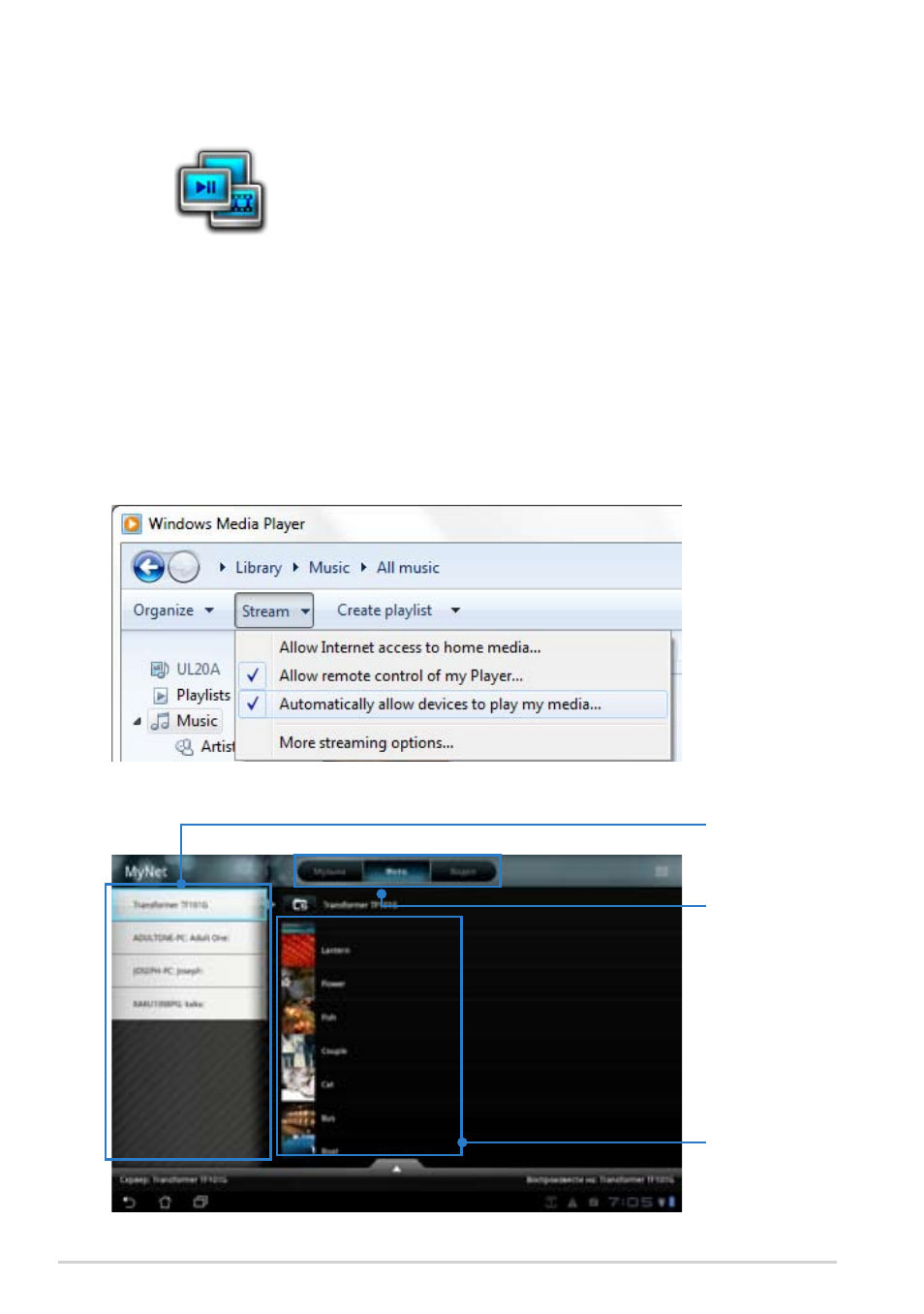The width and height of the screenshot is (924, 1314).
Task: Open the Fish photo thumbnail
Action: (x=298, y=1017)
